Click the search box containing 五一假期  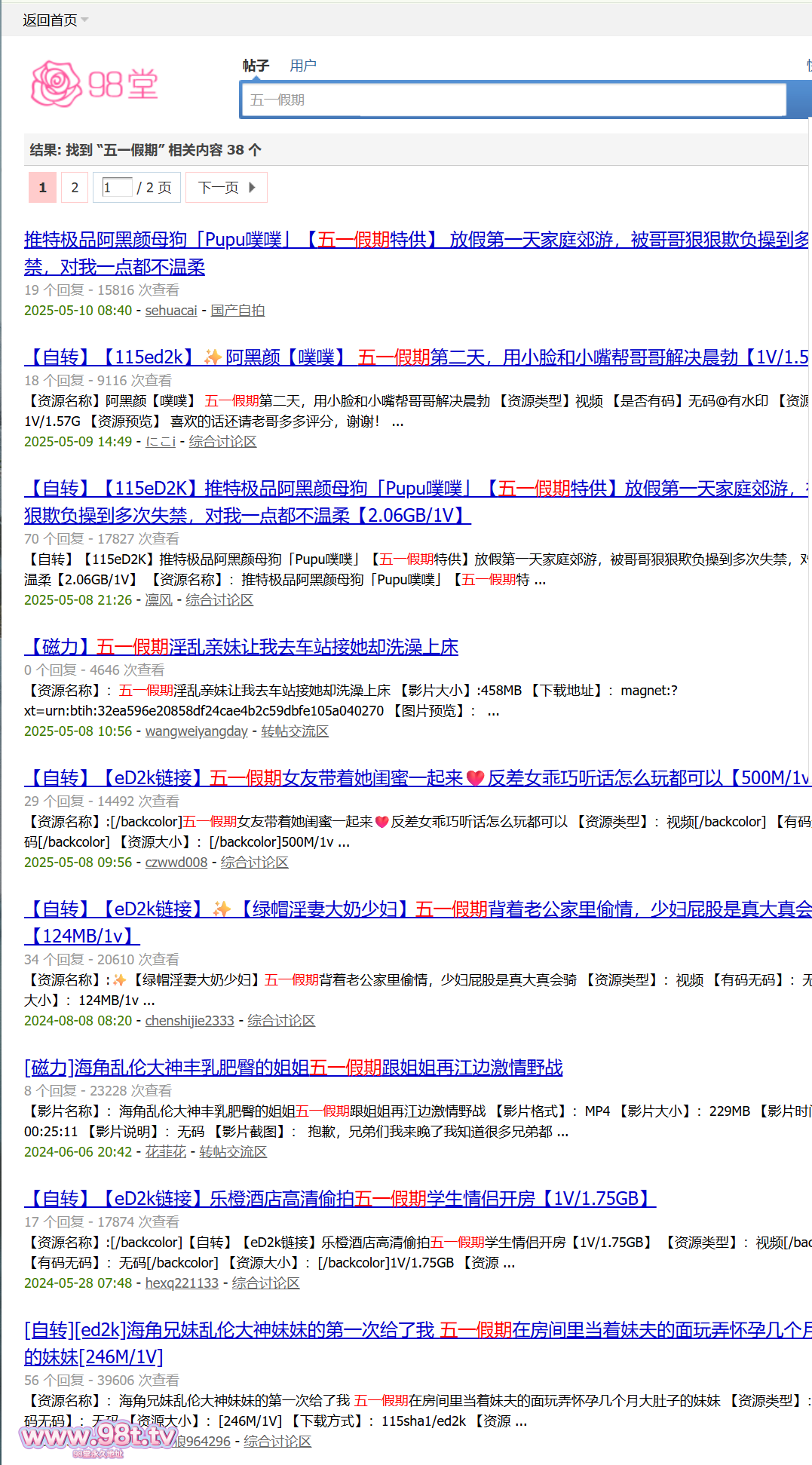(x=513, y=100)
